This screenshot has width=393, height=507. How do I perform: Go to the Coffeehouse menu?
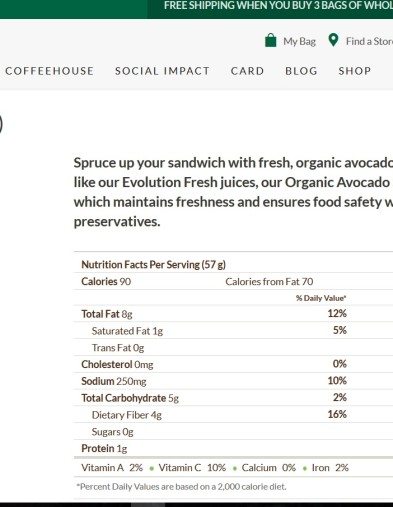click(50, 71)
